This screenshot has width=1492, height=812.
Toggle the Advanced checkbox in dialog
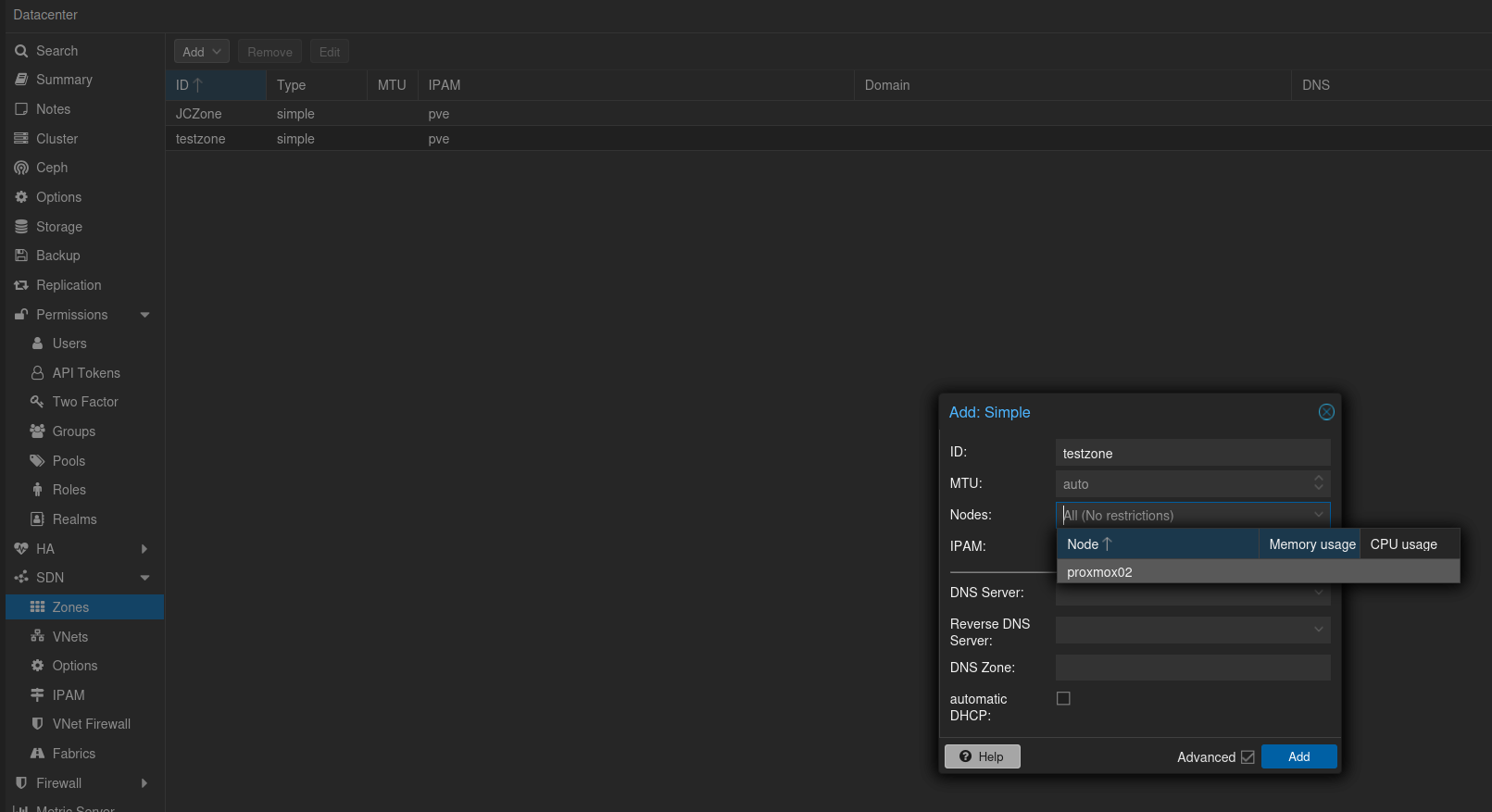click(x=1248, y=757)
